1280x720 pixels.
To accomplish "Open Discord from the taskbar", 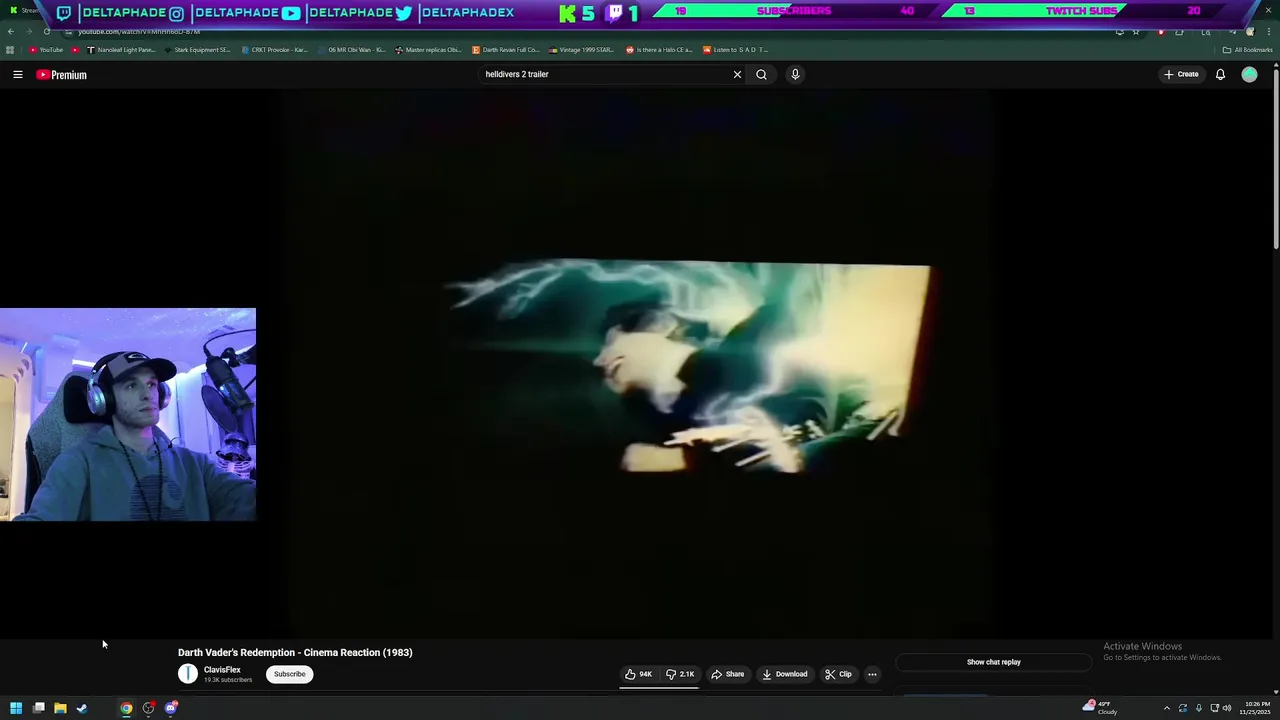I will [x=171, y=708].
